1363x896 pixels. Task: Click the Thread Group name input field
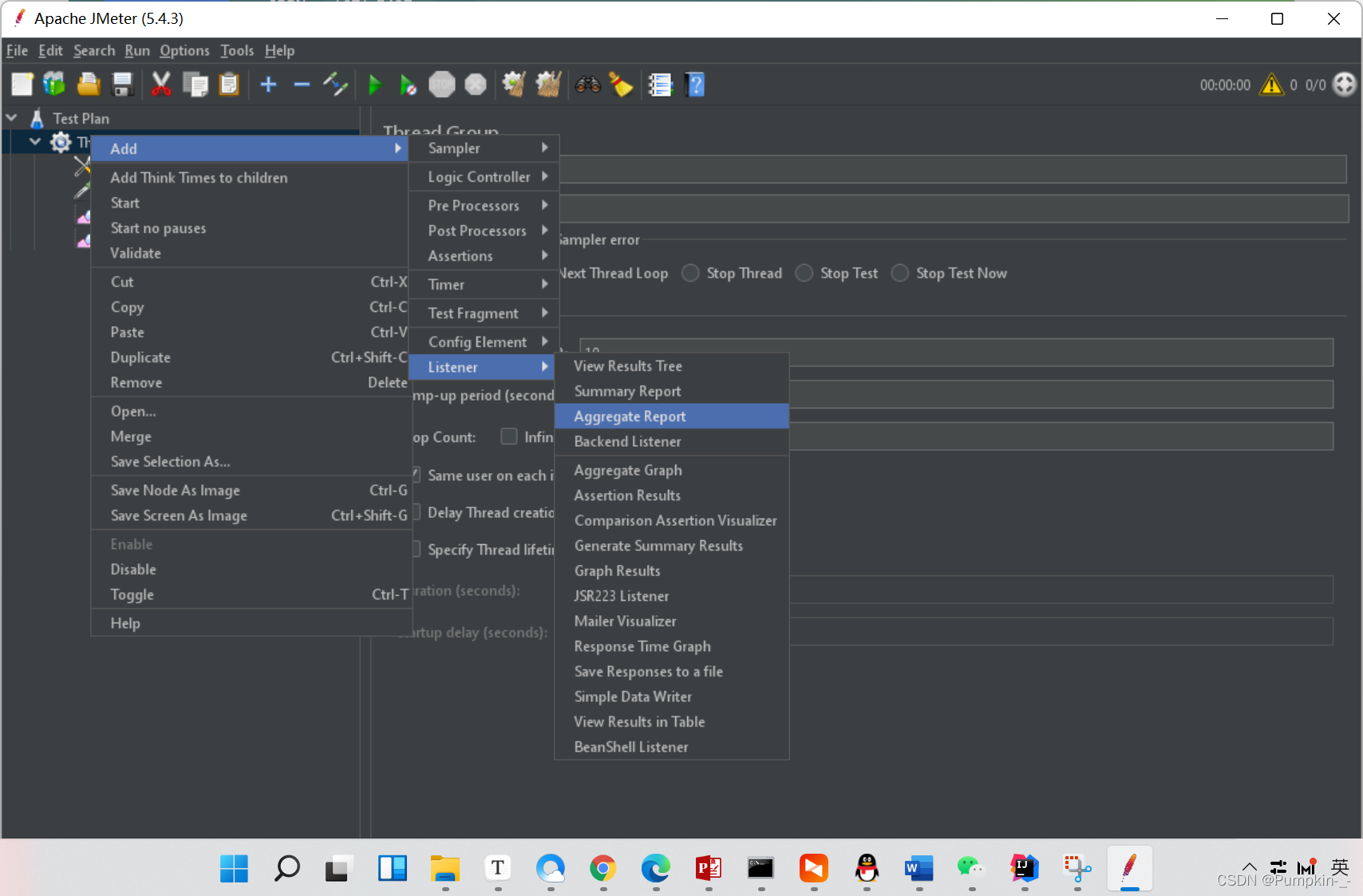coord(954,169)
